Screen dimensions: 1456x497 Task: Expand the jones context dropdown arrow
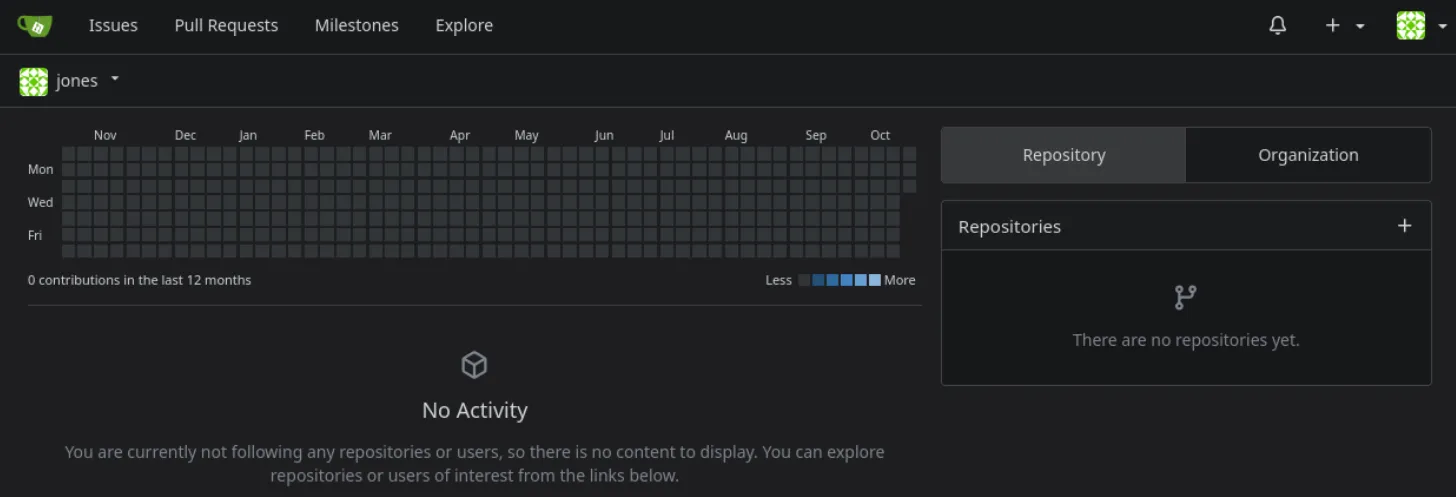coord(115,78)
